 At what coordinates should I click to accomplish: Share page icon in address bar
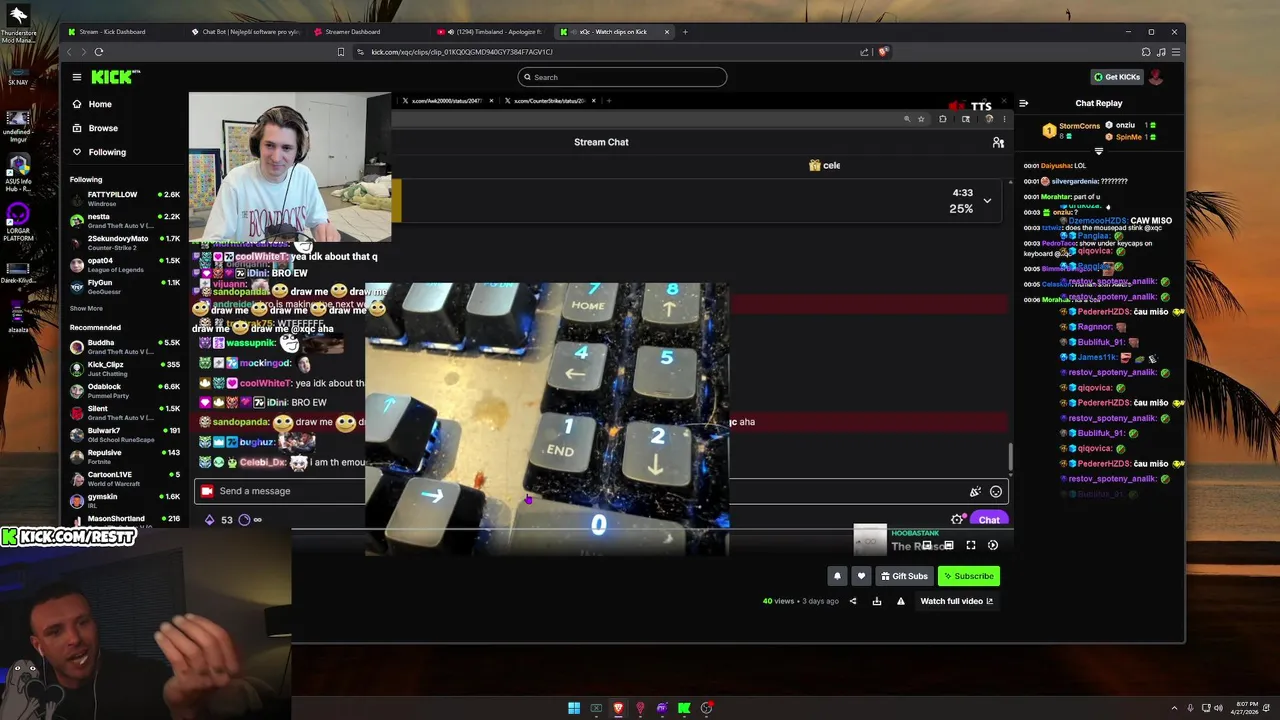click(864, 52)
